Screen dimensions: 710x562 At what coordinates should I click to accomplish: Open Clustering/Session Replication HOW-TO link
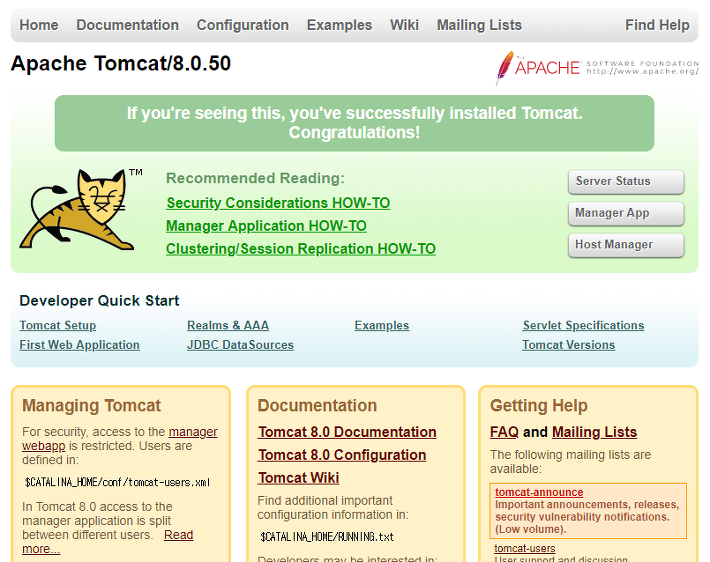coord(301,249)
